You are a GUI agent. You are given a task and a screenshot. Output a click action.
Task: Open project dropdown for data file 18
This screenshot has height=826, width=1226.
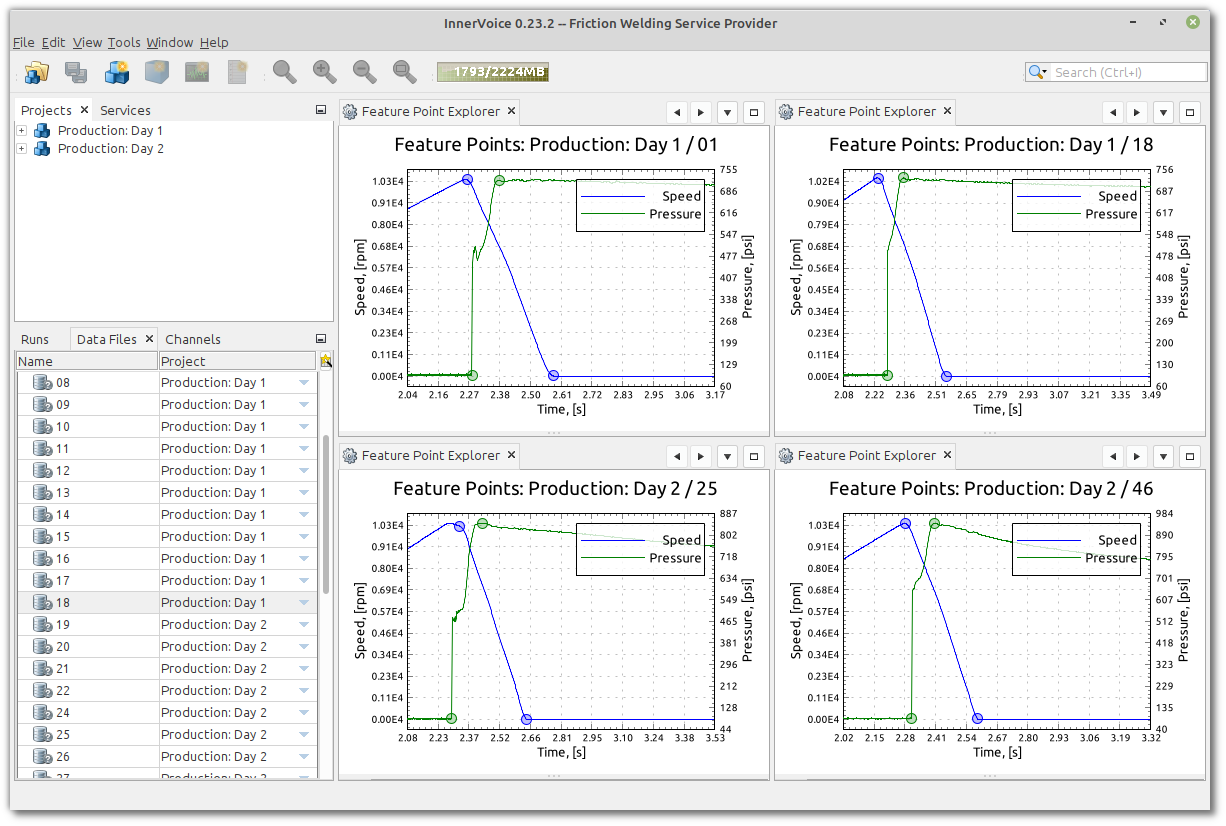[304, 603]
